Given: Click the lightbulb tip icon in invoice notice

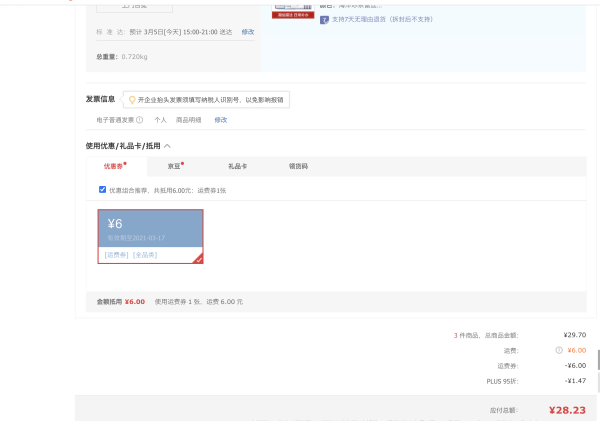Looking at the screenshot, I should (132, 100).
